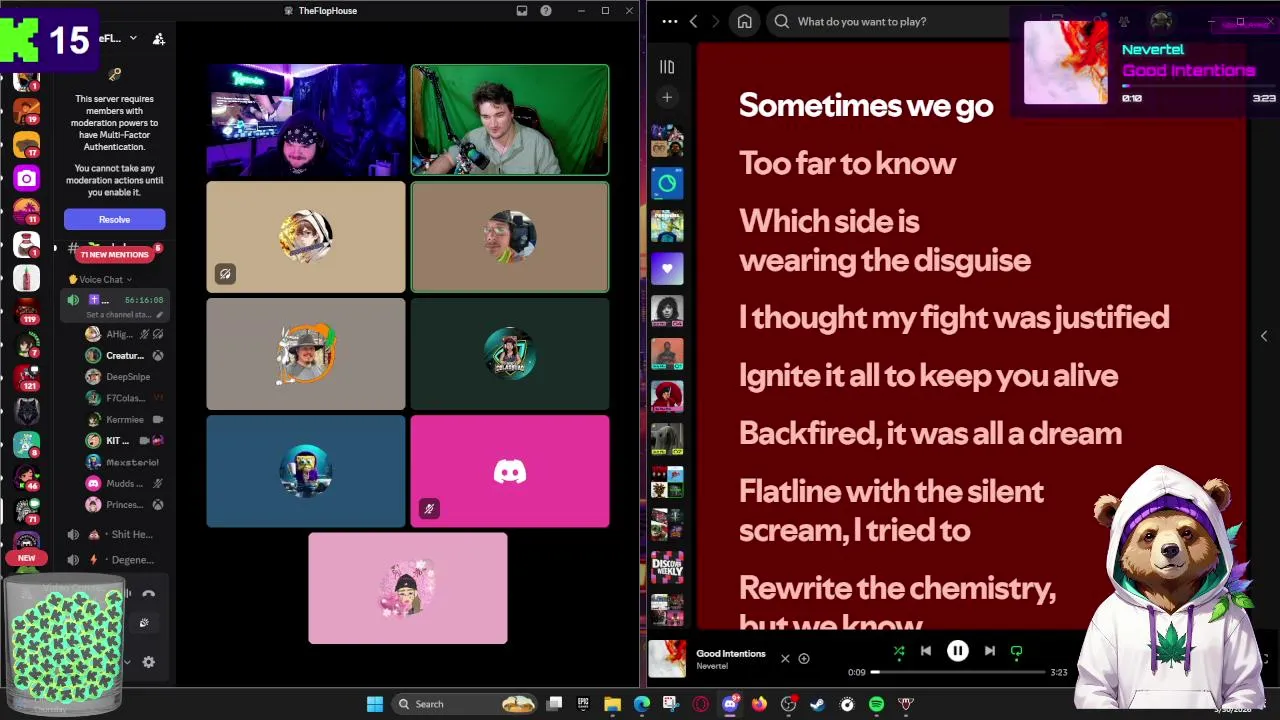Select the bottom pink avatar participant tile
The height and width of the screenshot is (720, 1280).
408,588
